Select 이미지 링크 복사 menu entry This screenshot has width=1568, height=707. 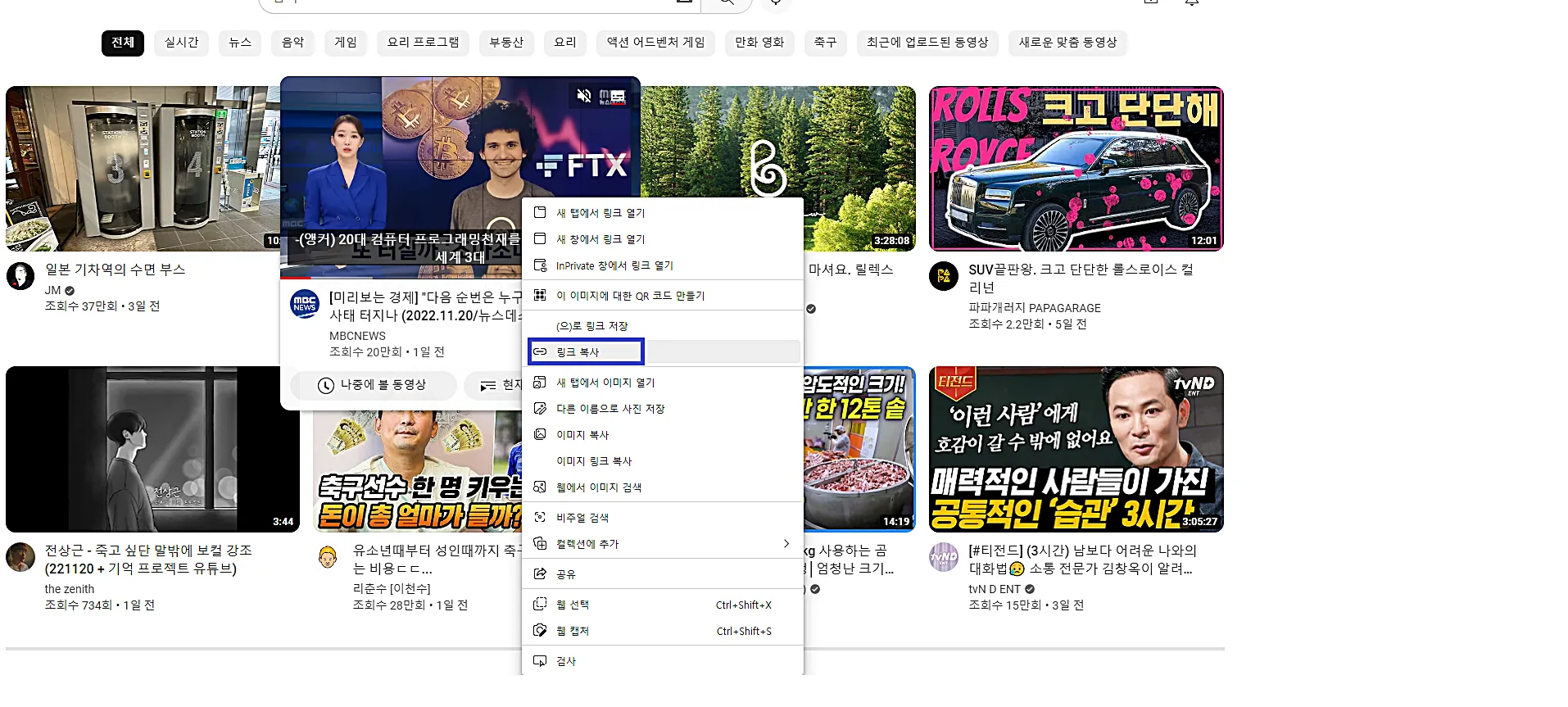(662, 461)
